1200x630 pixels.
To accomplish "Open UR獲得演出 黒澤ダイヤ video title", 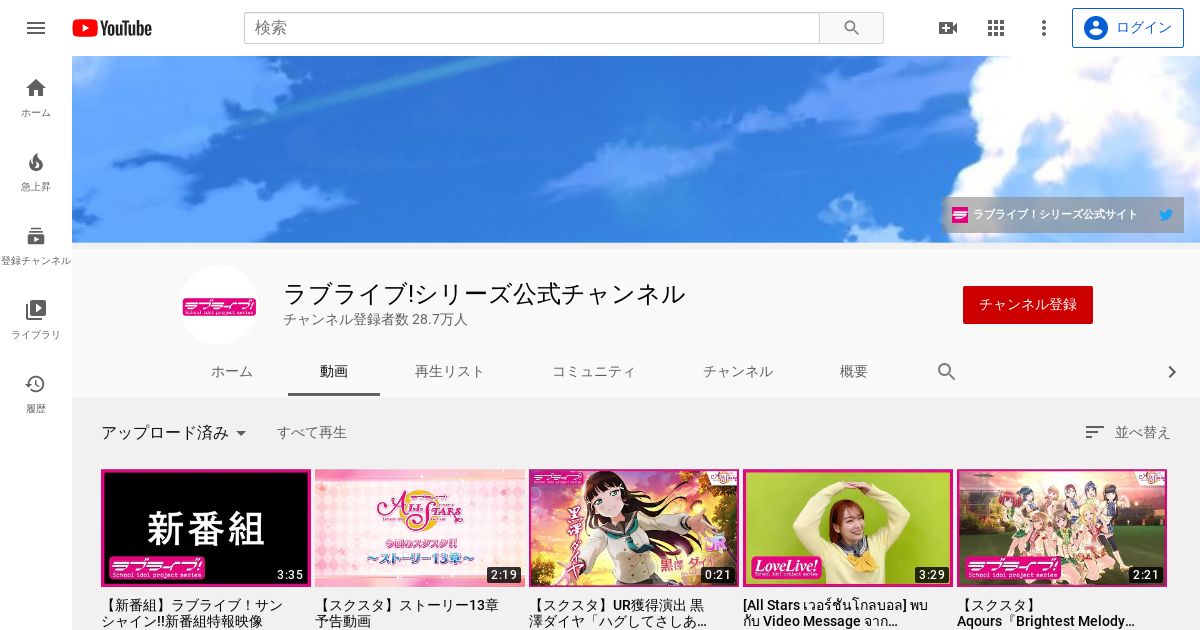I will (620, 613).
